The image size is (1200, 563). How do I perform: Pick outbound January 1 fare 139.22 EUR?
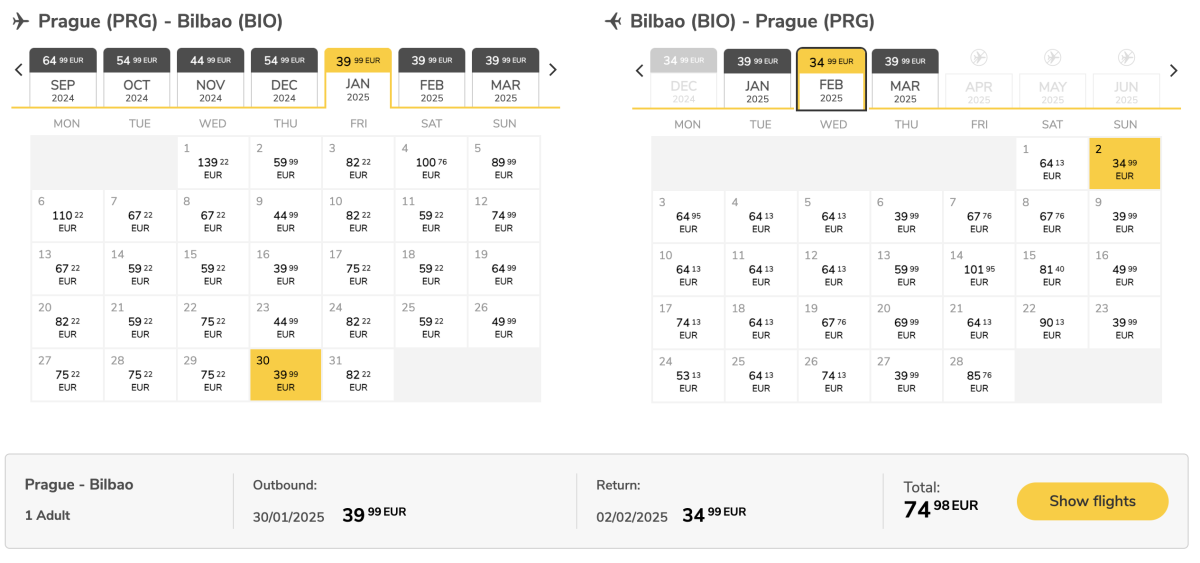coord(213,162)
